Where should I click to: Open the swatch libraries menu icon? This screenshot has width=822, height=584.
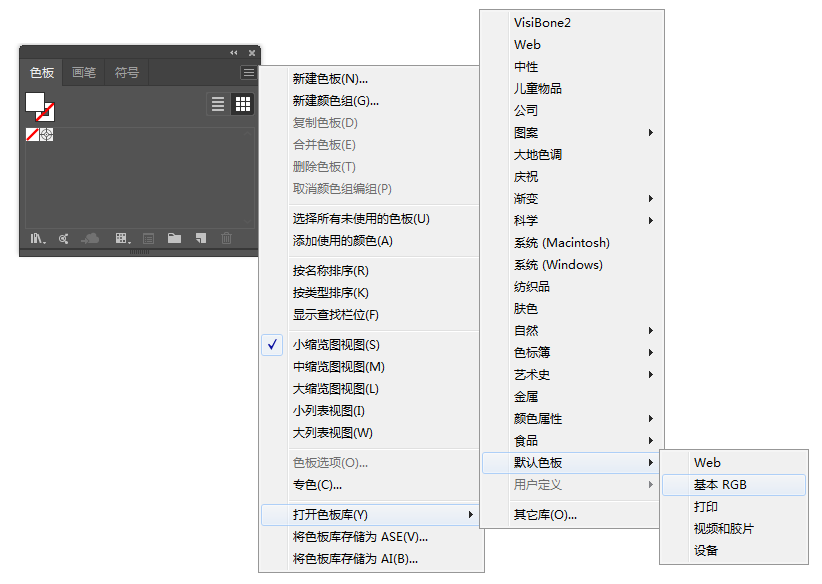click(x=38, y=239)
